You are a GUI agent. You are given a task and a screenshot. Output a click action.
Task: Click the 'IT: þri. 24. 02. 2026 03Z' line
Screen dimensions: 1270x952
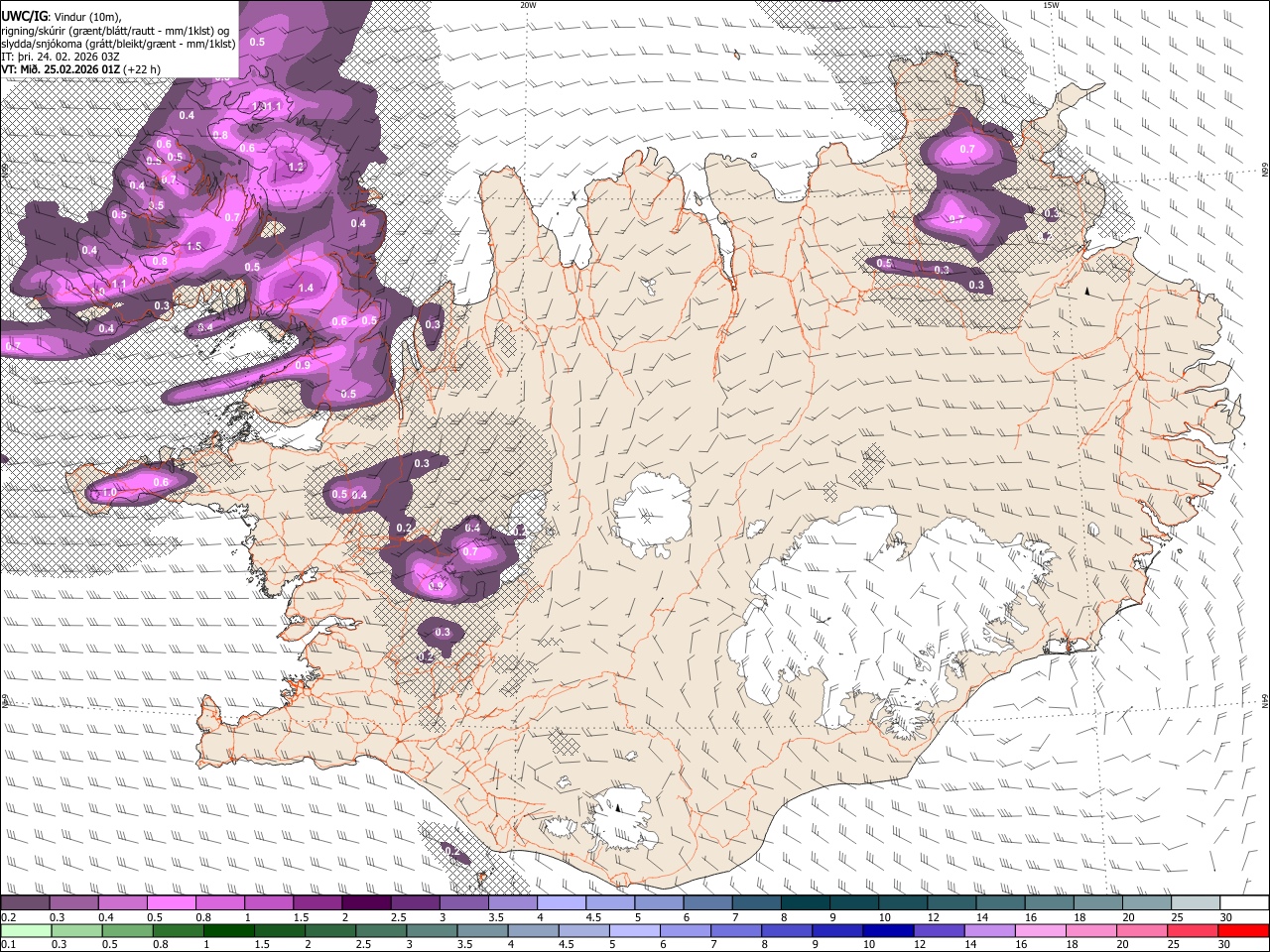pyautogui.click(x=63, y=57)
